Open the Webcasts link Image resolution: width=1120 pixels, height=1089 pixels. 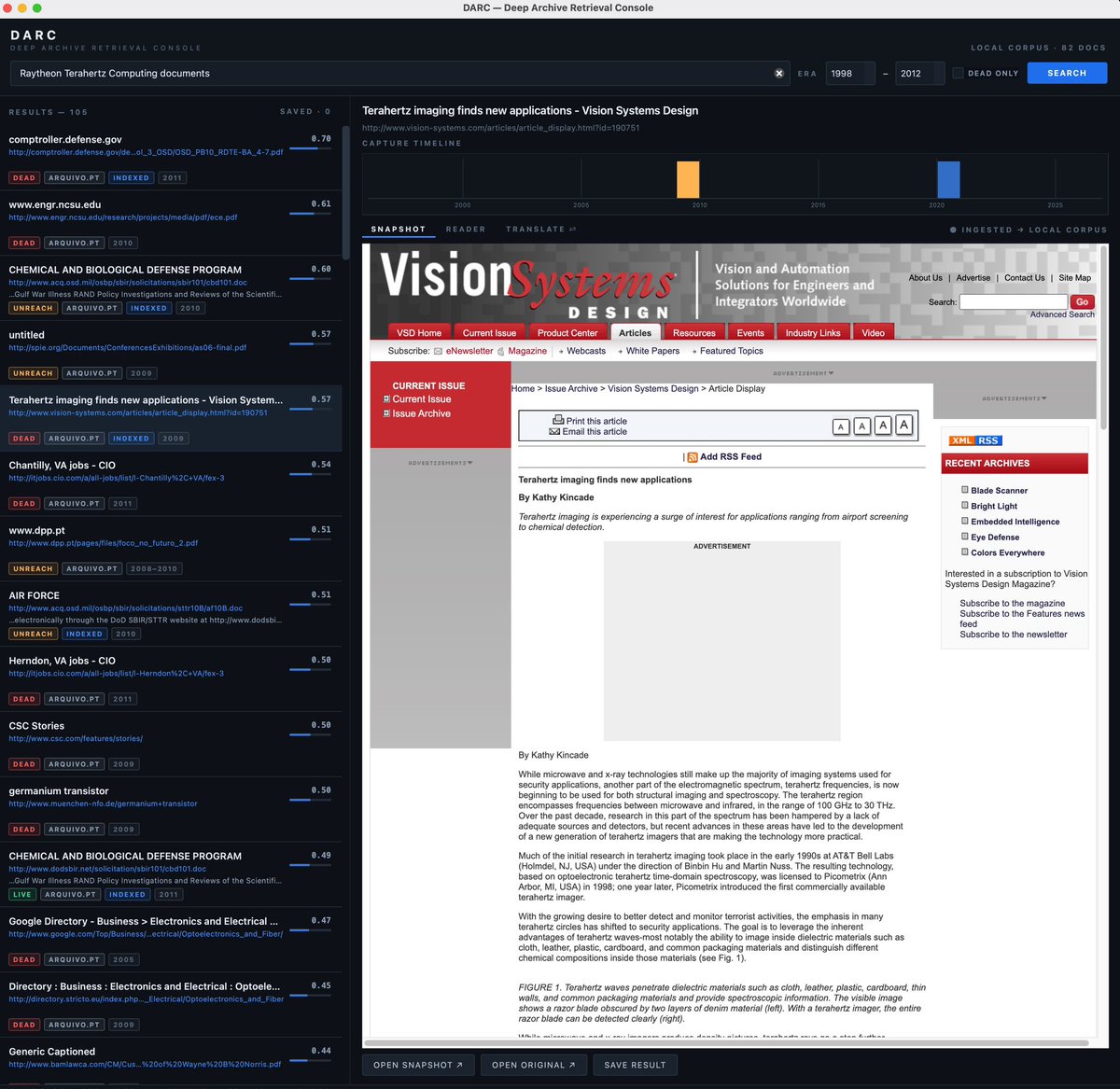pos(586,351)
